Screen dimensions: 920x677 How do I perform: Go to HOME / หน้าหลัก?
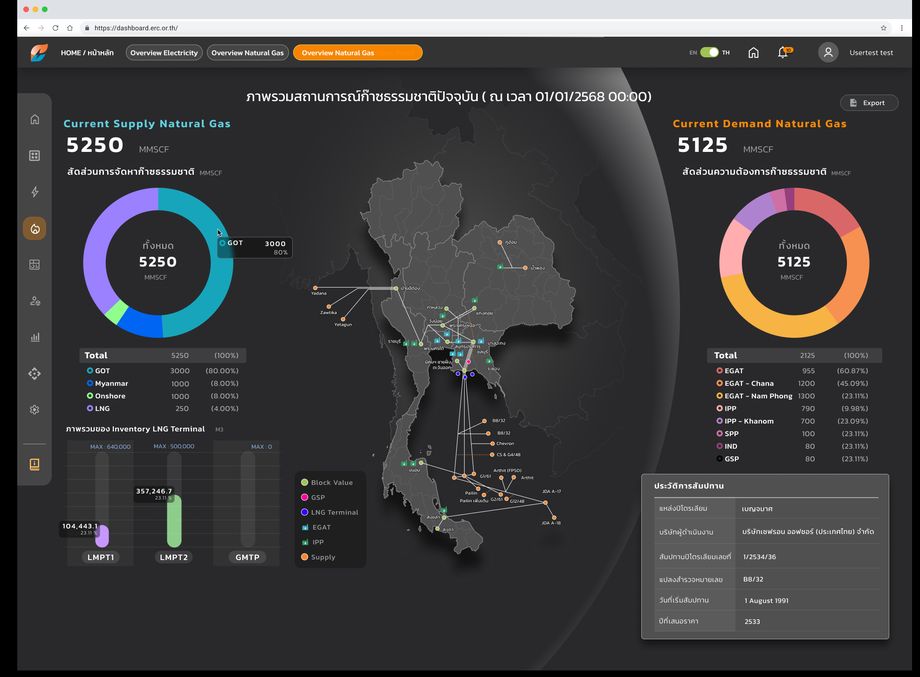click(x=87, y=53)
